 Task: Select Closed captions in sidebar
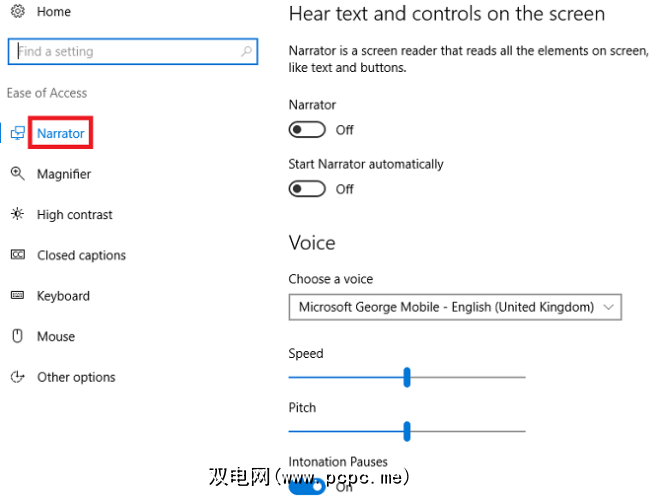click(82, 255)
